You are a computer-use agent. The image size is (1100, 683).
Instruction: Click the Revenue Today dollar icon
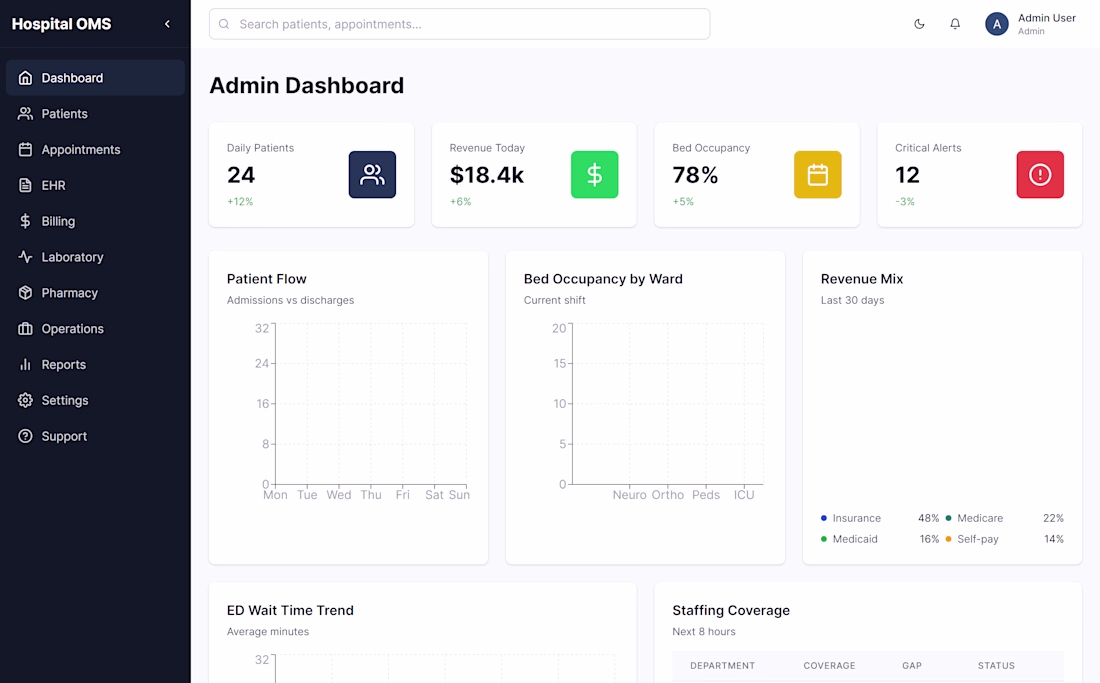click(594, 175)
